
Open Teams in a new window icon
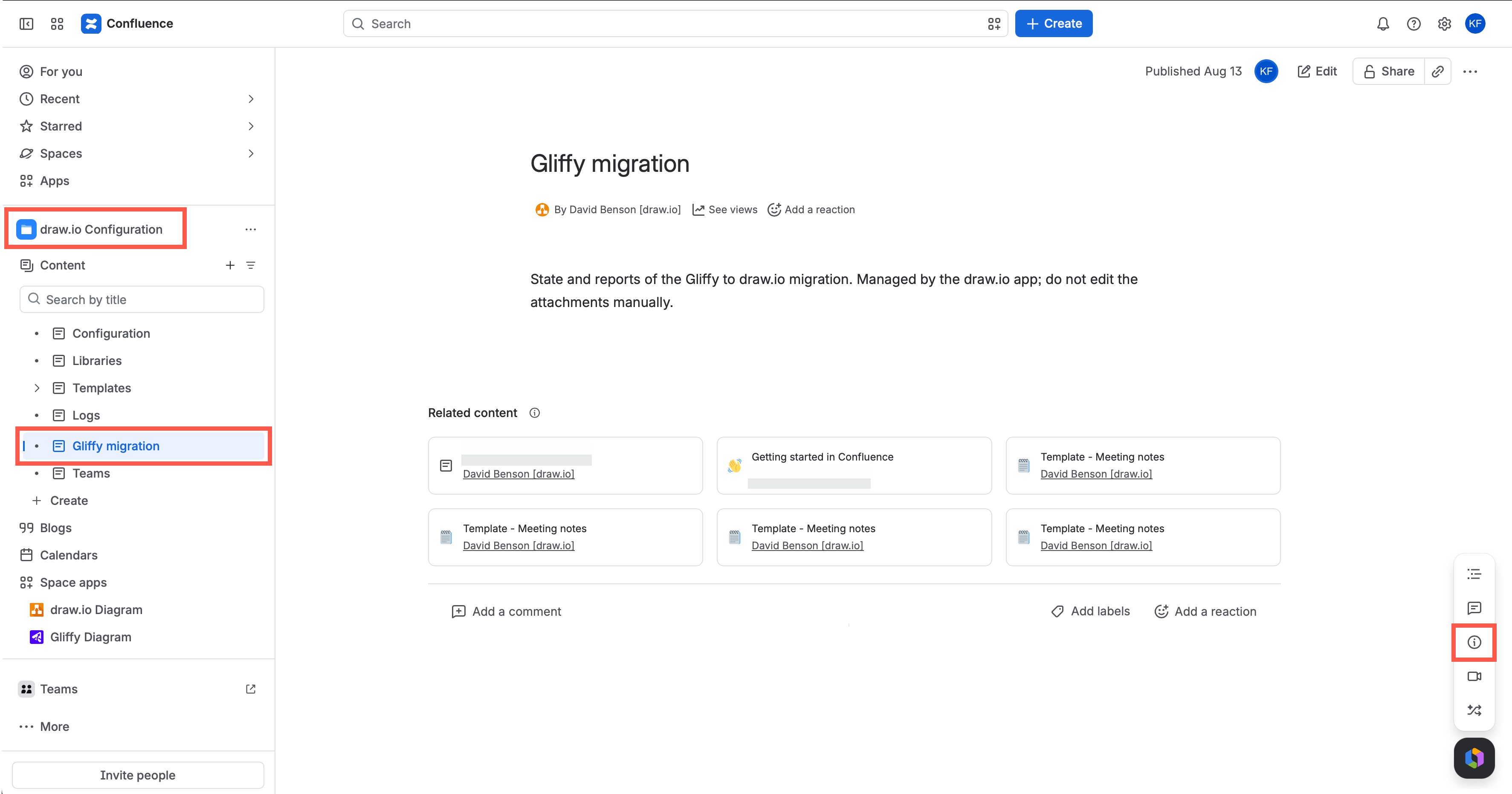click(251, 689)
